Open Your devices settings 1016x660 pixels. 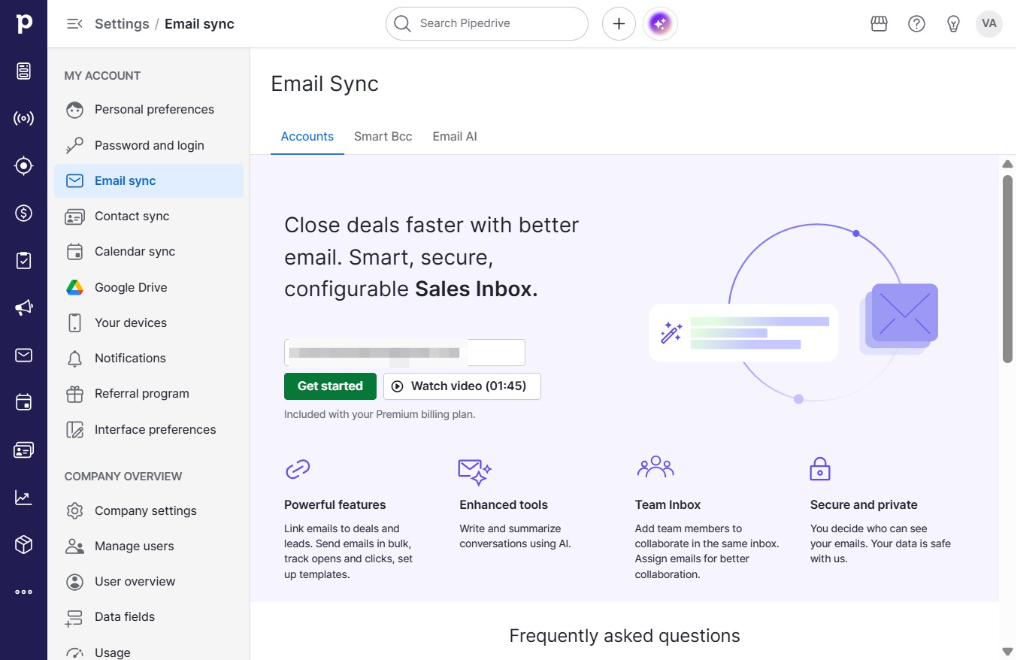click(149, 323)
